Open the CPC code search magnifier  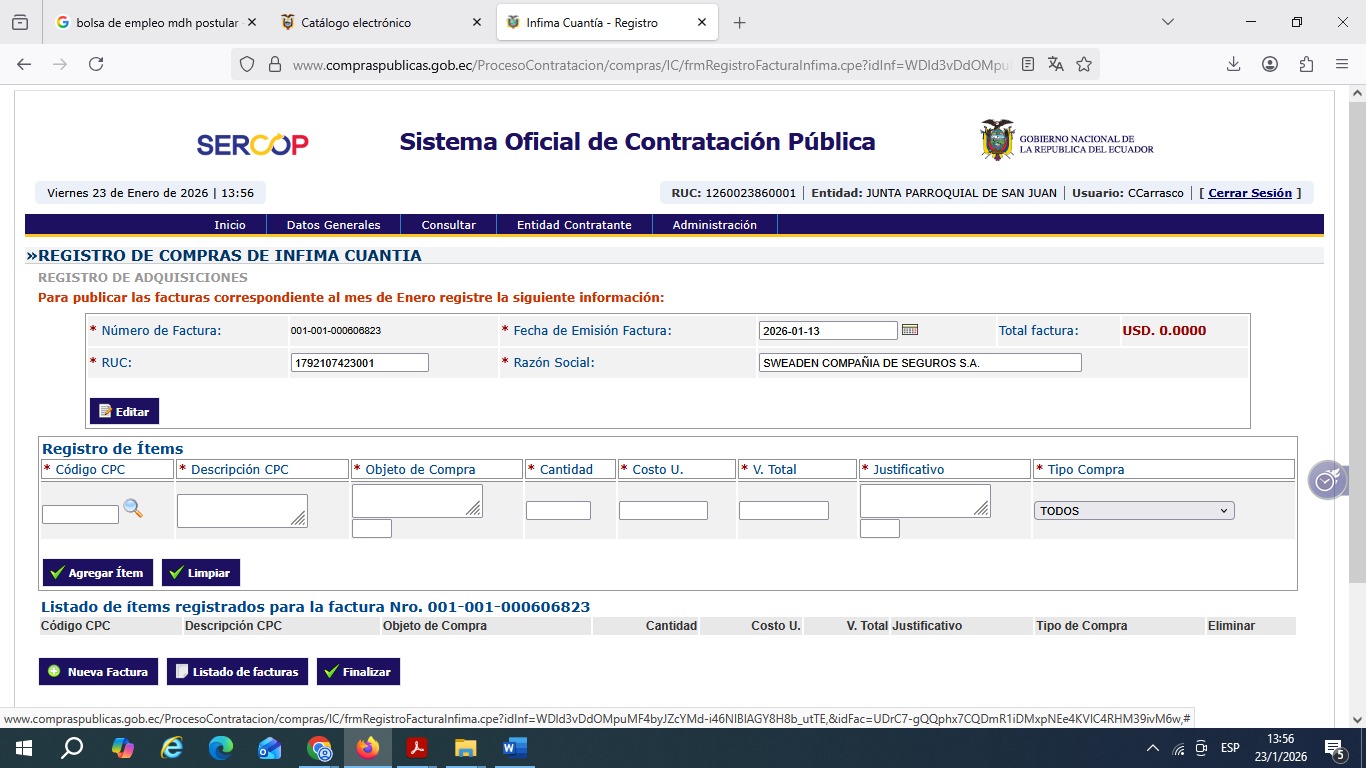click(133, 509)
